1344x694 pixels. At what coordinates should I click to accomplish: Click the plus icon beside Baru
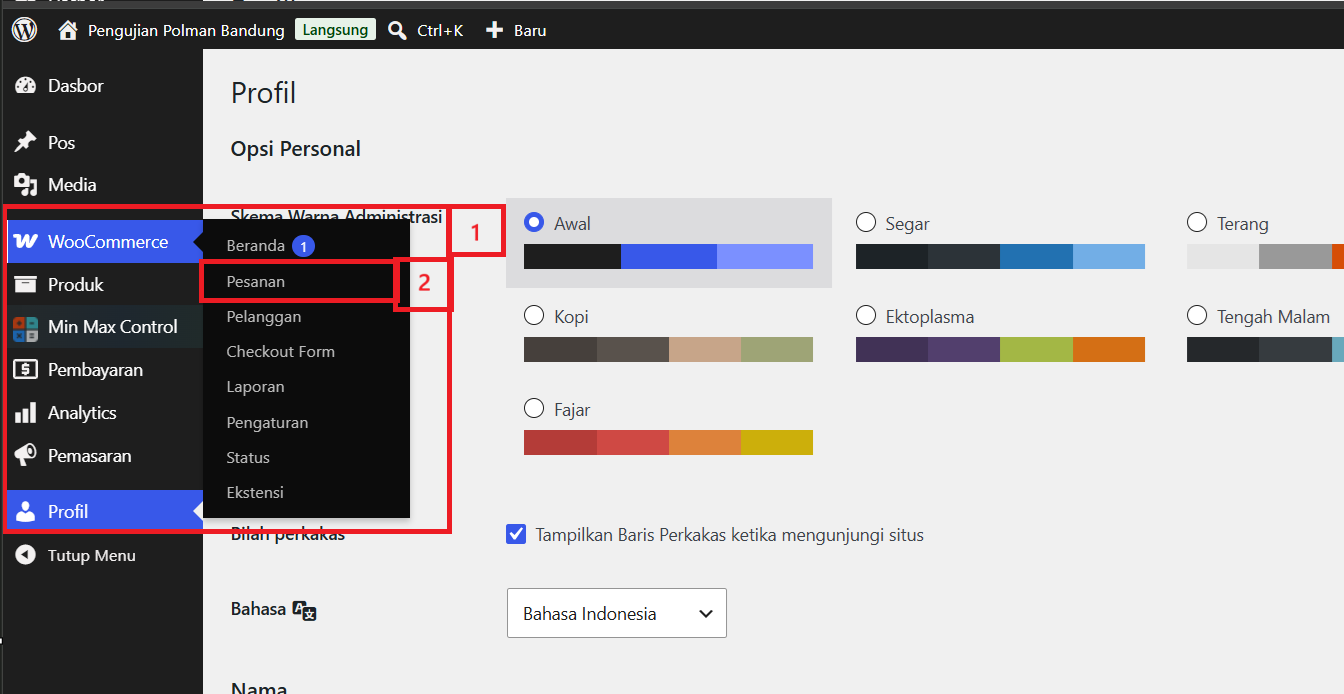pos(494,30)
